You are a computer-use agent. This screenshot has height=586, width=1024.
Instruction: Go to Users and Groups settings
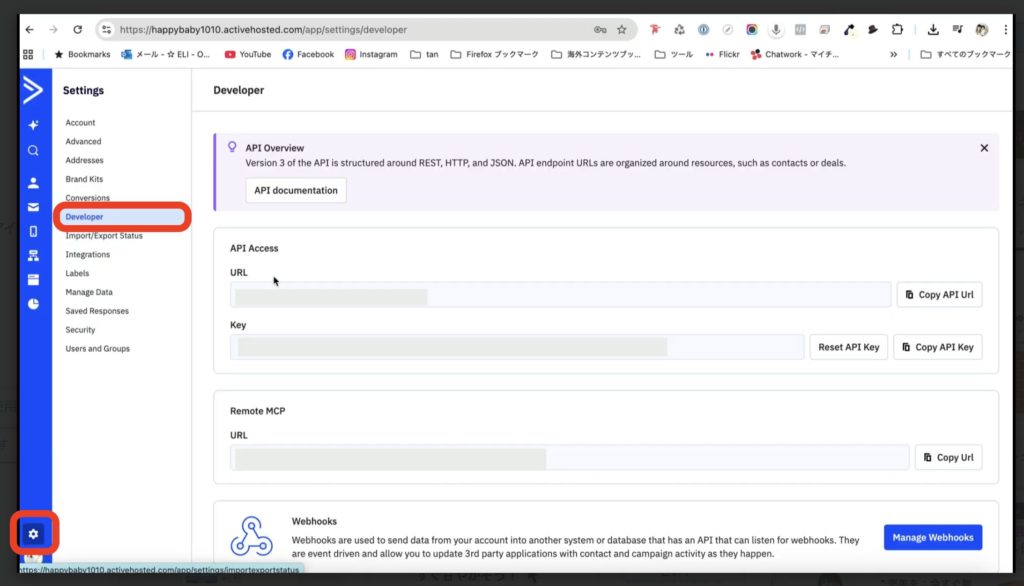pyautogui.click(x=97, y=349)
